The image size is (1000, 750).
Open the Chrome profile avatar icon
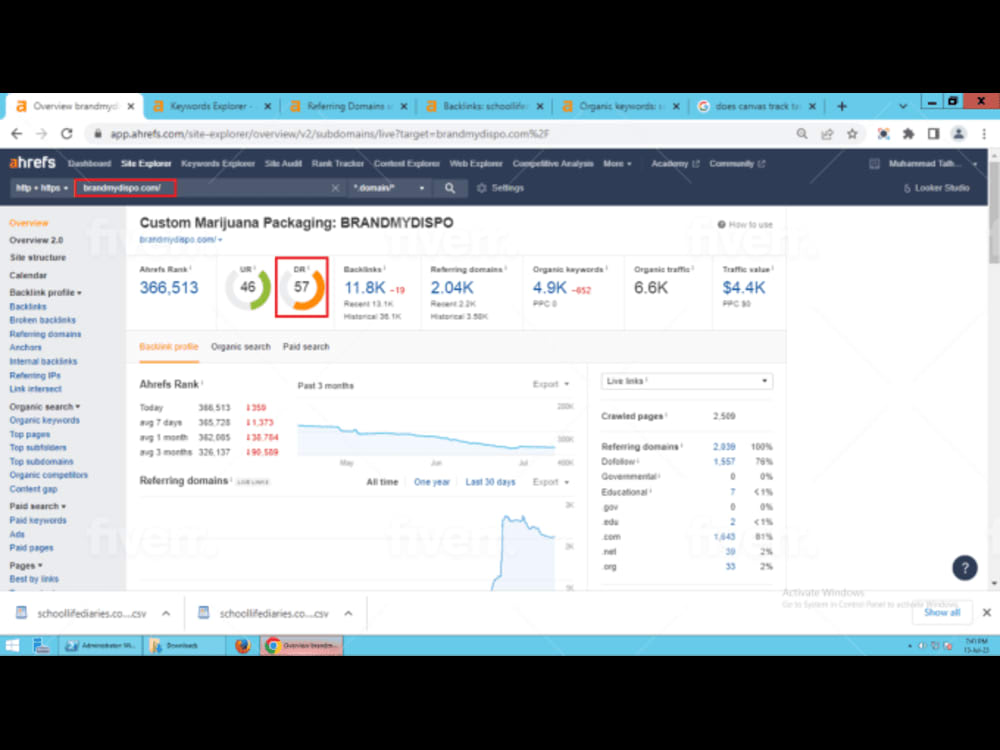pyautogui.click(x=958, y=134)
